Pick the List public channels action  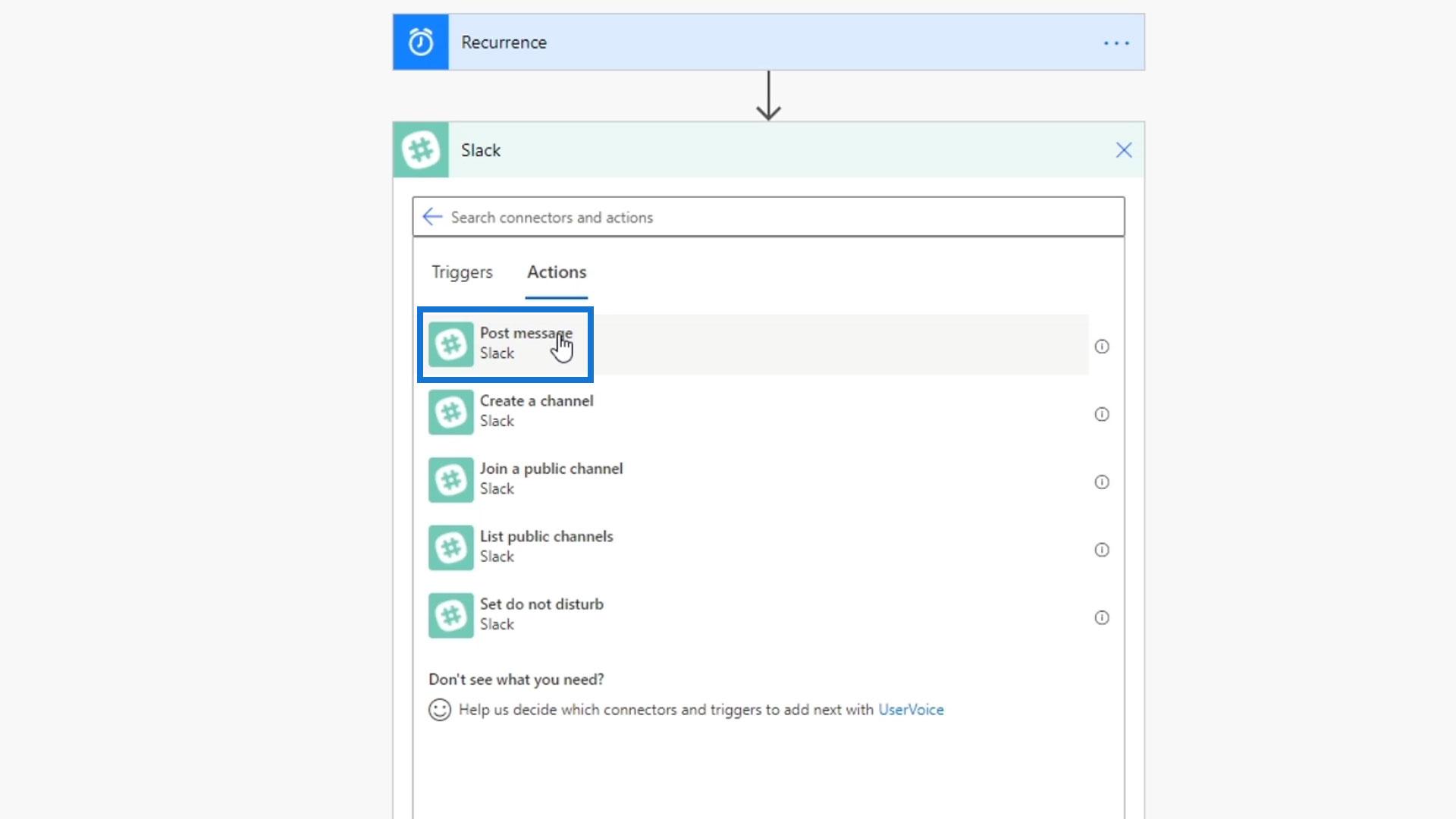pos(546,545)
